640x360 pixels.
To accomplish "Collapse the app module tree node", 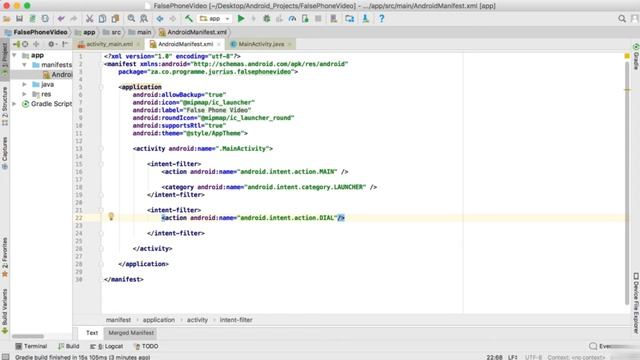I will point(15,55).
